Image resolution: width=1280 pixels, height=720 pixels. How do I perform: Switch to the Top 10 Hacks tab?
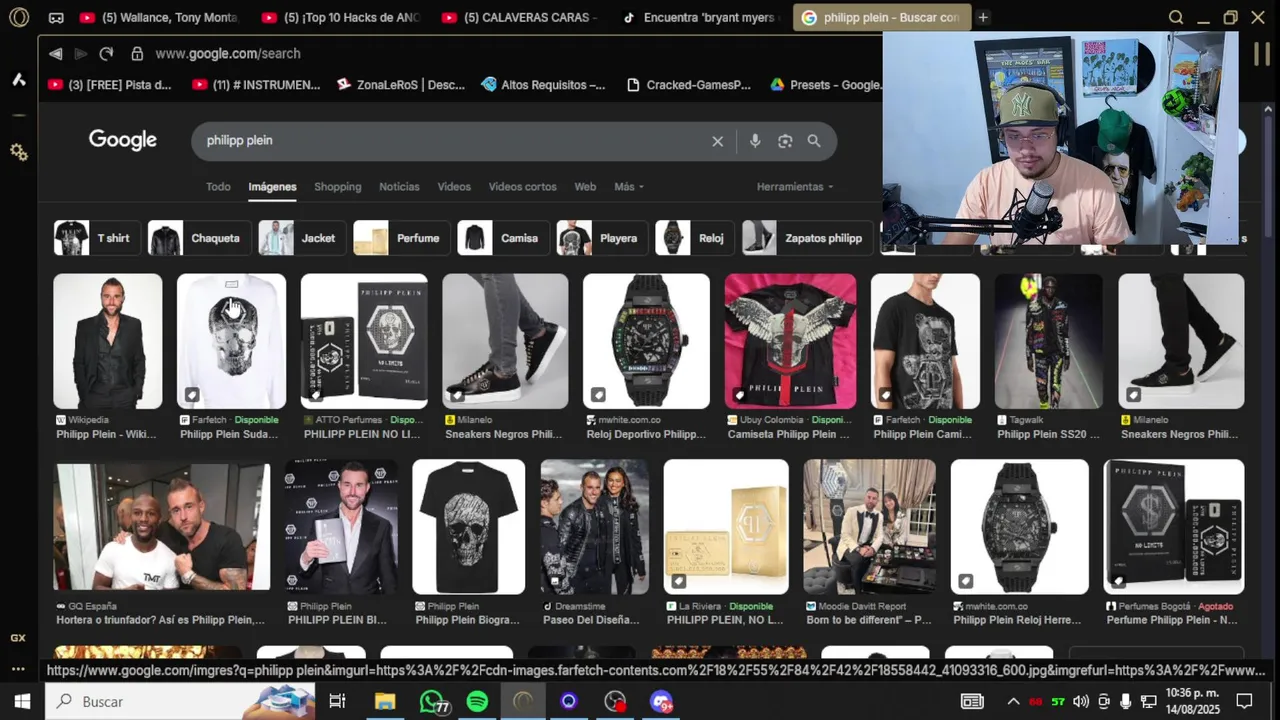(342, 17)
